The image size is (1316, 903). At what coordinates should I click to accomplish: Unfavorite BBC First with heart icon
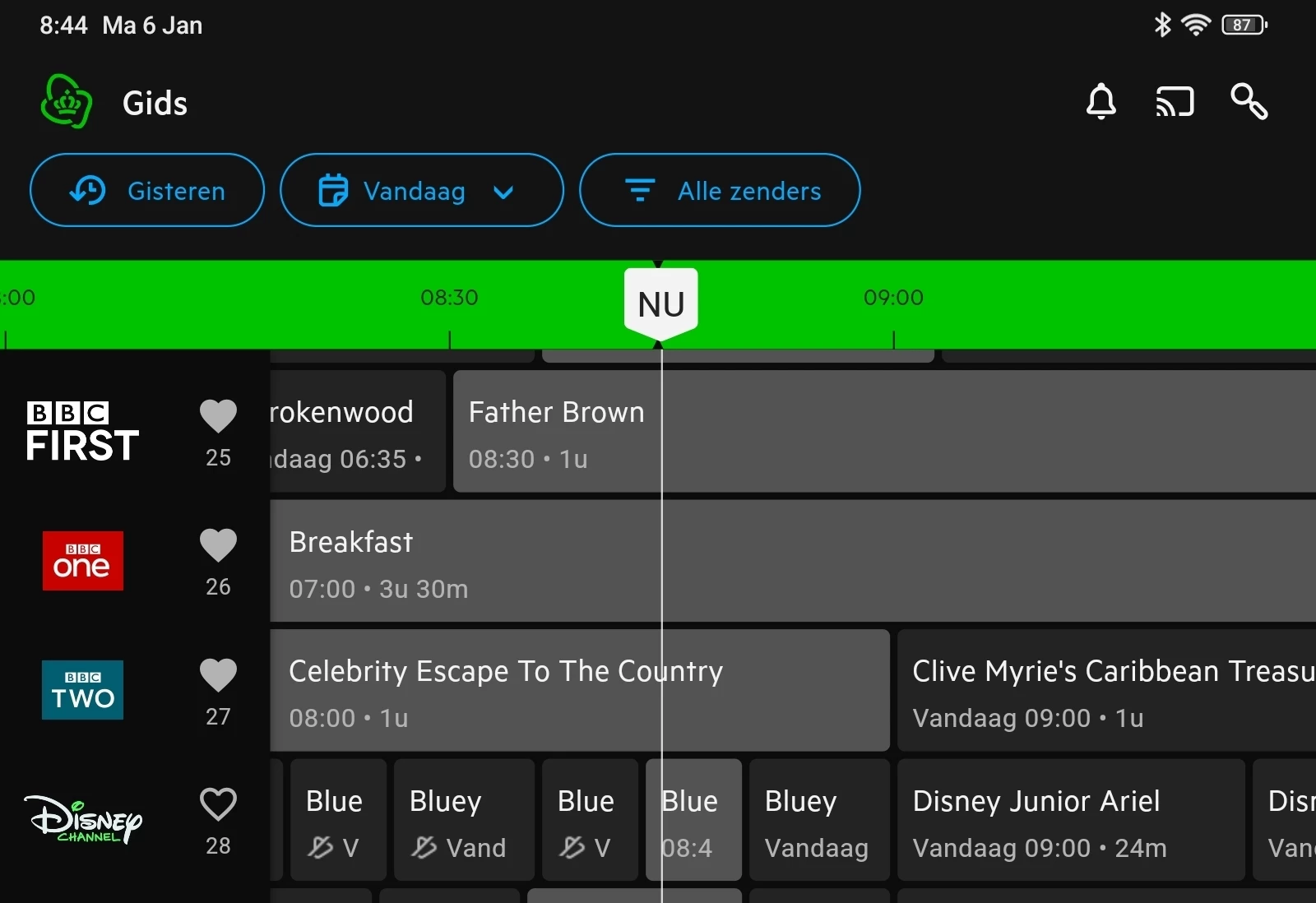click(218, 416)
